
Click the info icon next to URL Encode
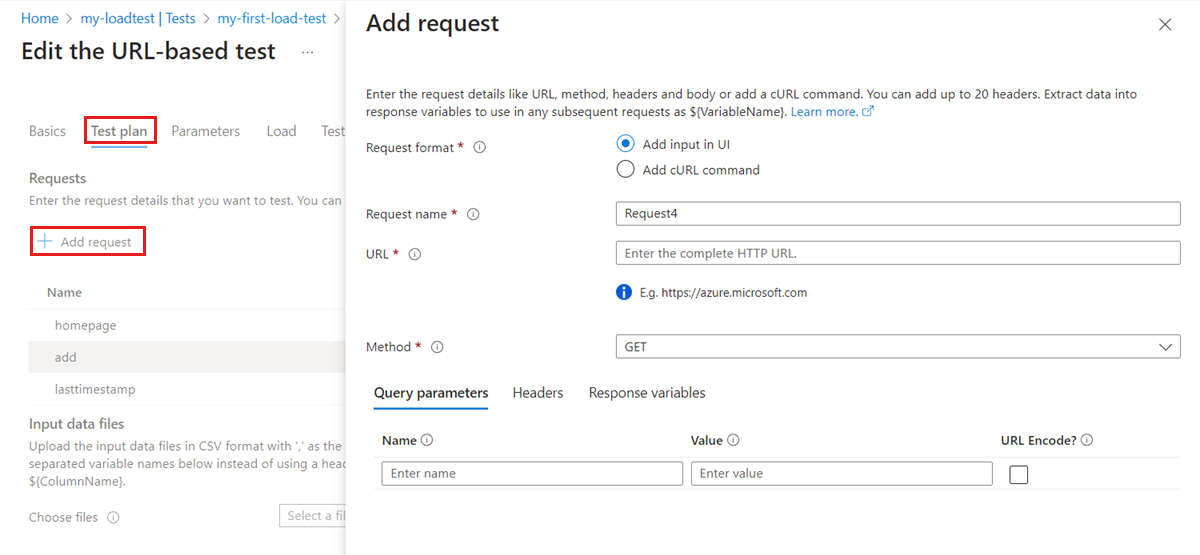[x=1087, y=440]
